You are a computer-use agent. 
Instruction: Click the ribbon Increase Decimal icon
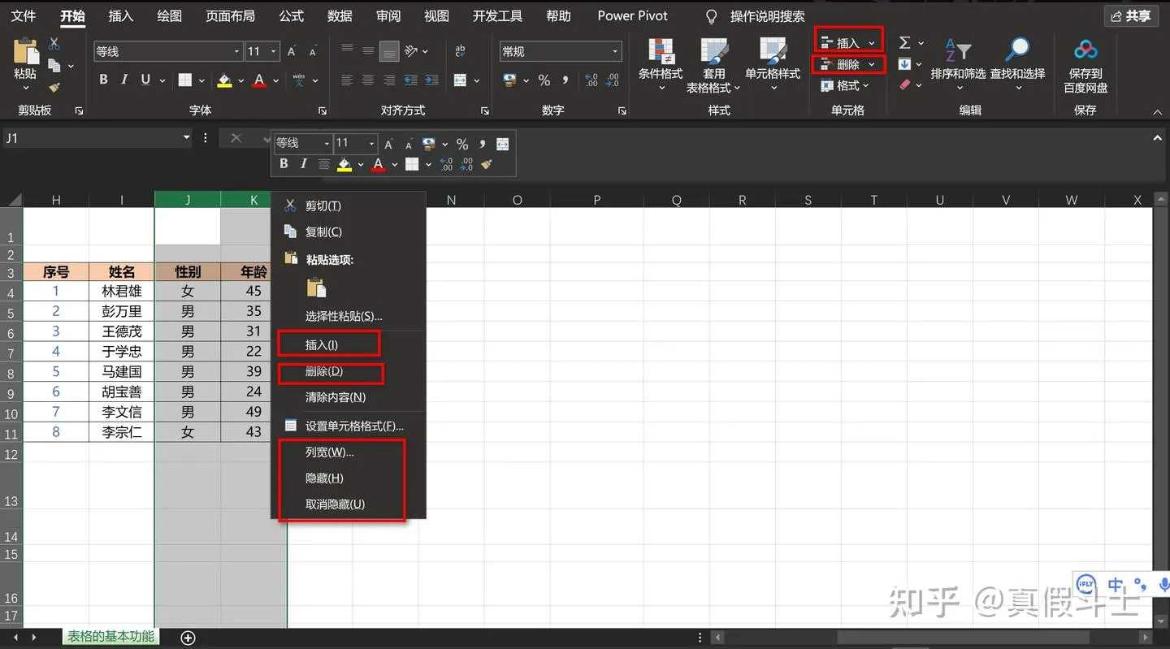tap(592, 80)
